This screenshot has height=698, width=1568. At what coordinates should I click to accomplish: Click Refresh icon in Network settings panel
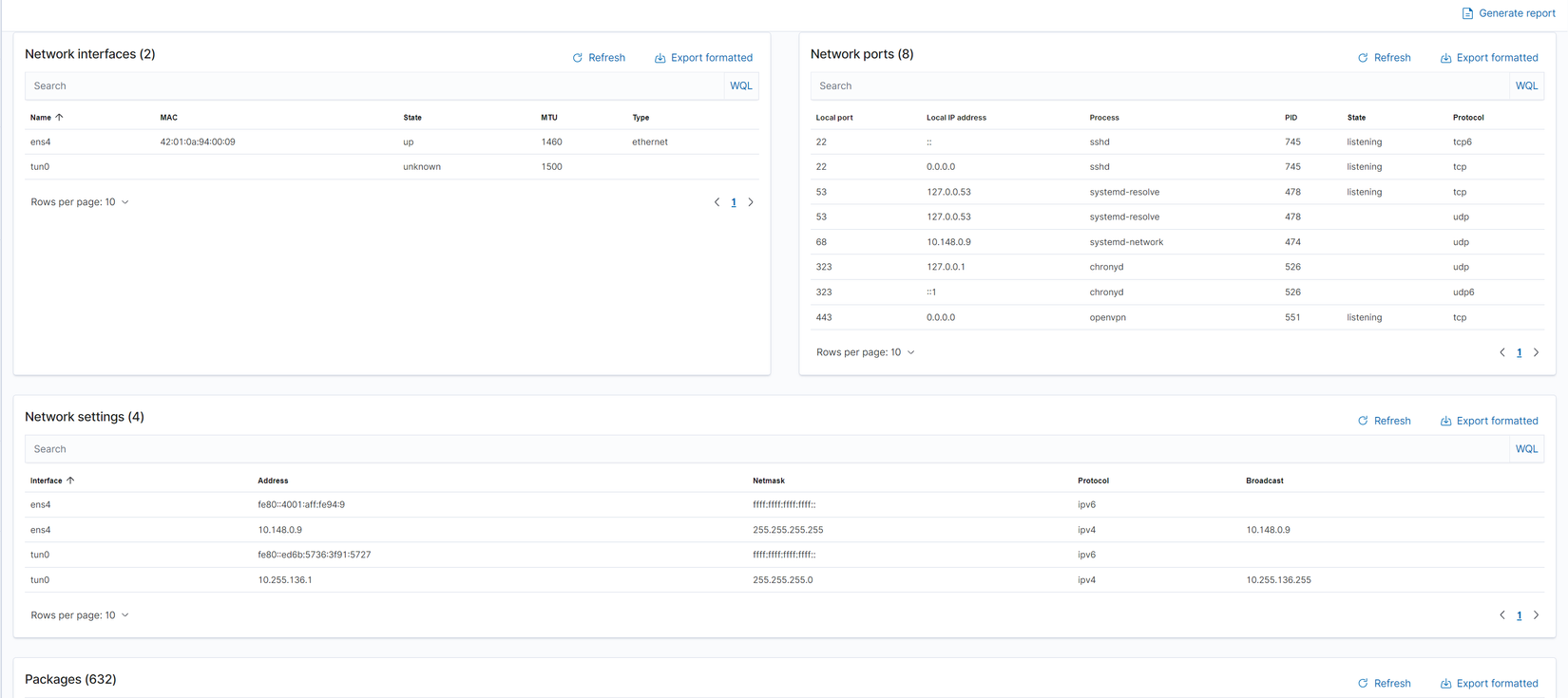tap(1363, 421)
